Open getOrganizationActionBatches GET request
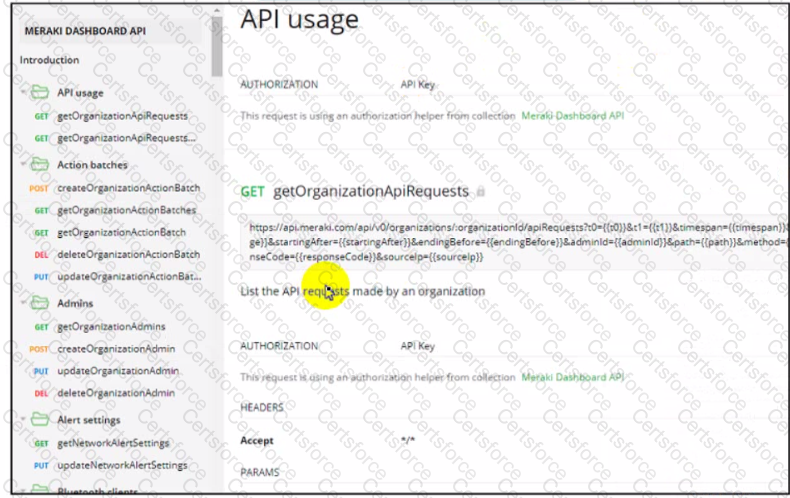This screenshot has height=498, width=790. click(x=126, y=210)
